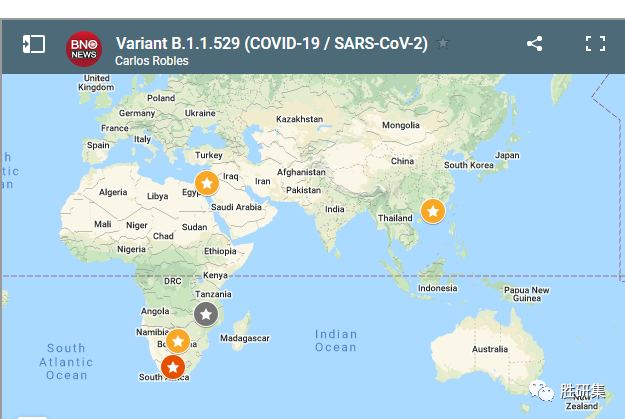
Task: Click the South Korea label
Action: tap(468, 165)
